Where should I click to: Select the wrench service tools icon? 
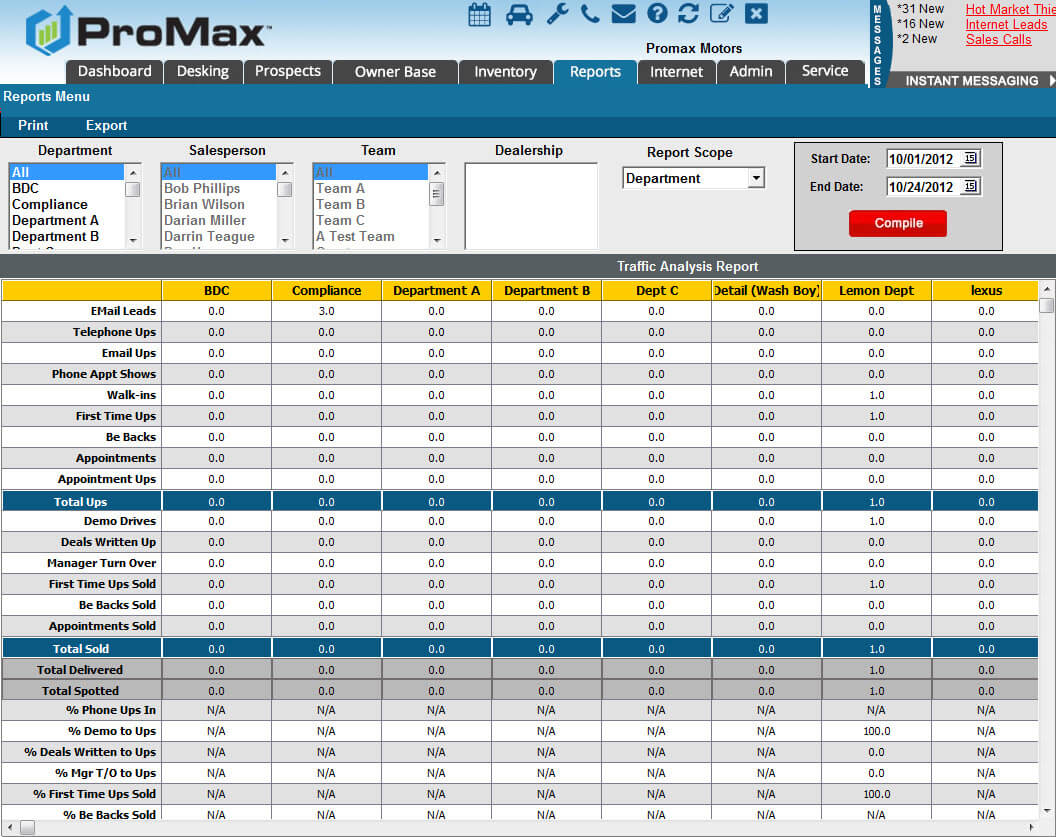click(557, 15)
